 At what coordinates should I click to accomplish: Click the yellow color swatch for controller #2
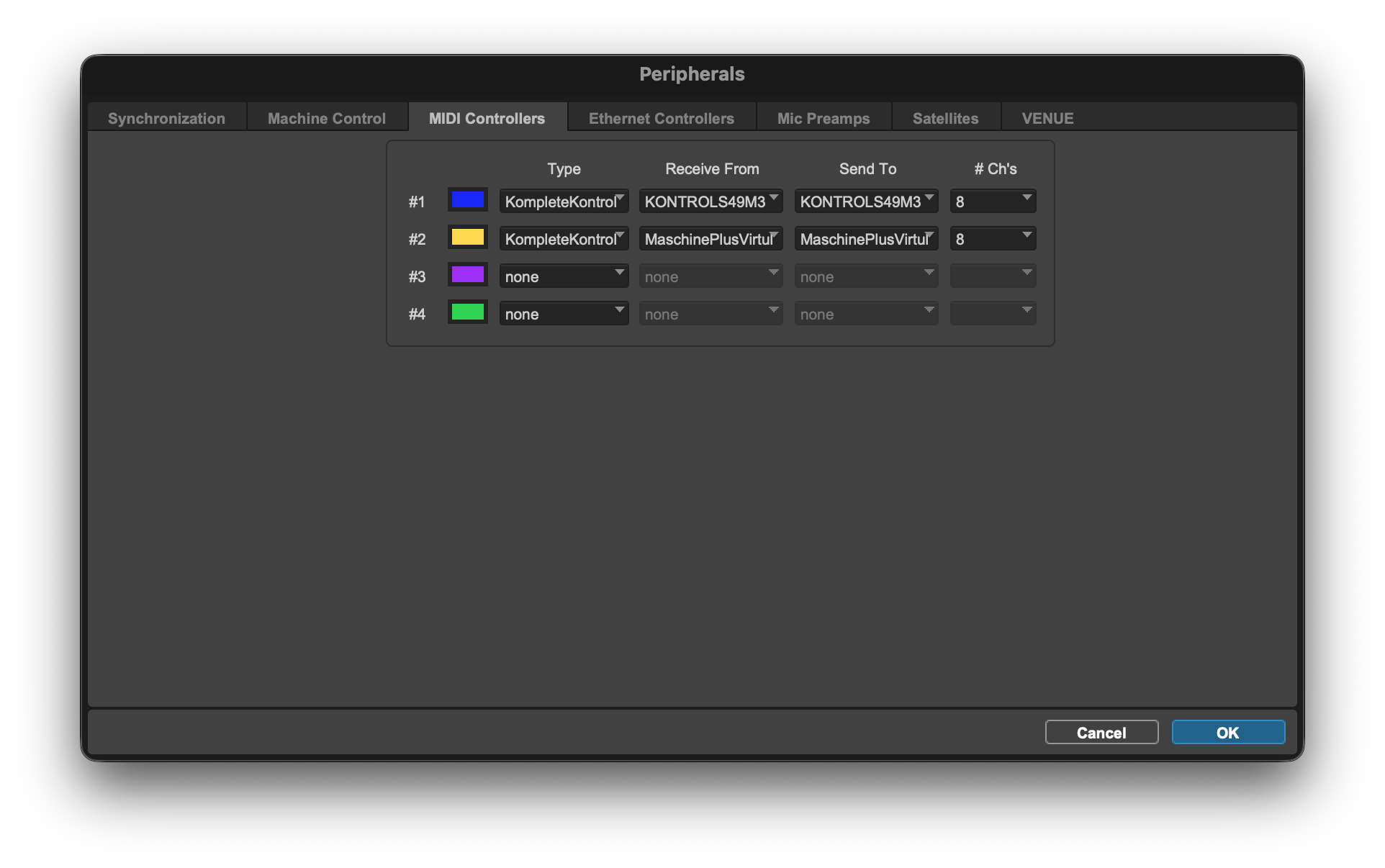pos(467,238)
